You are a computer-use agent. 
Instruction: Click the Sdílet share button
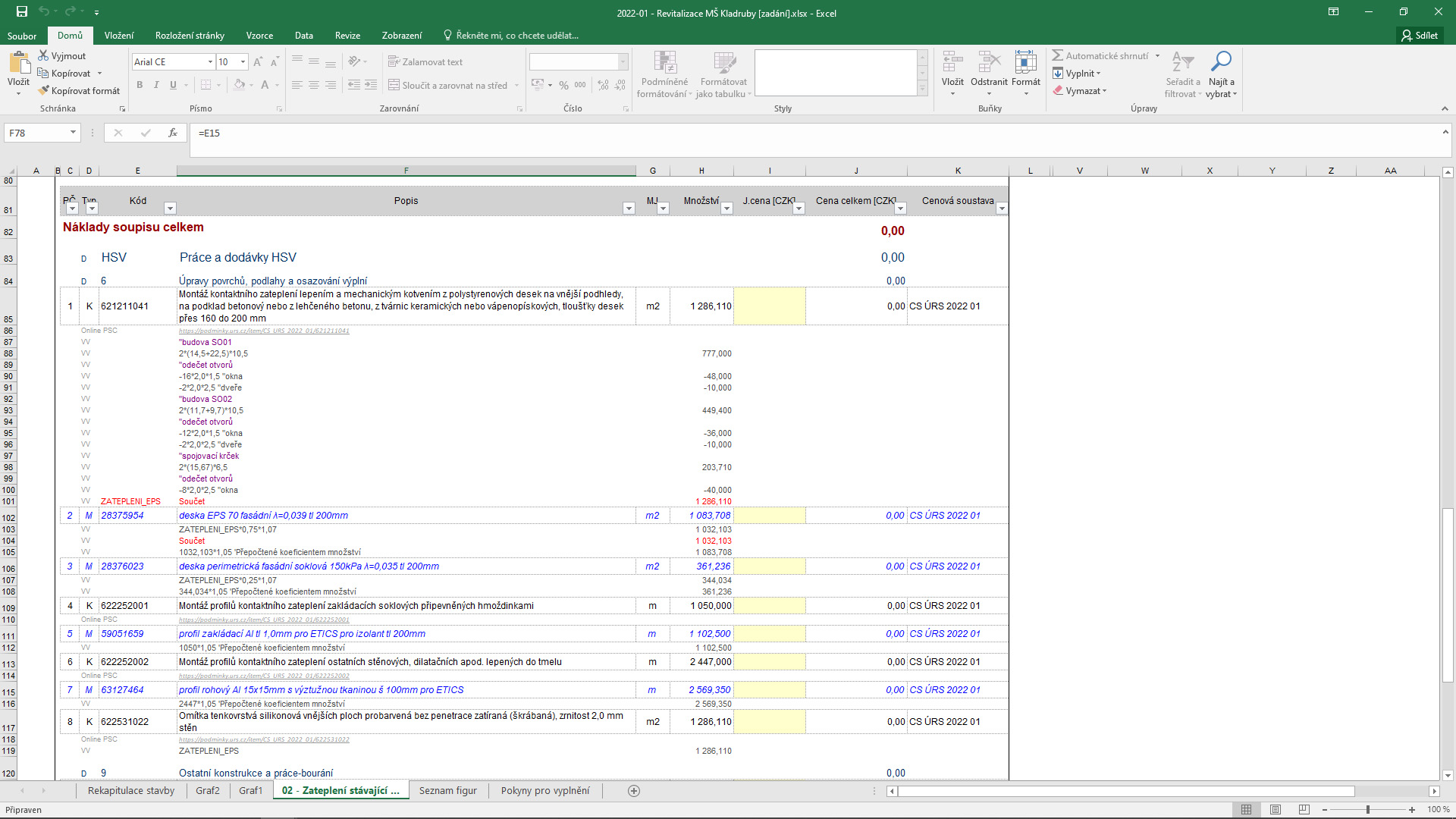1419,36
